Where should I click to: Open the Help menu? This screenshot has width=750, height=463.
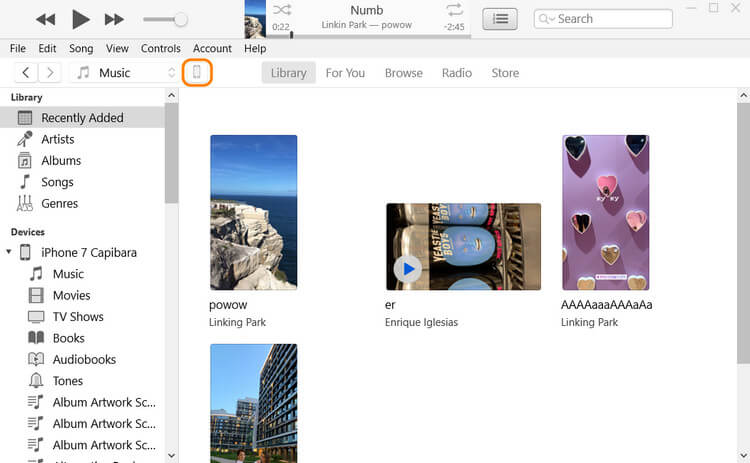tap(255, 48)
